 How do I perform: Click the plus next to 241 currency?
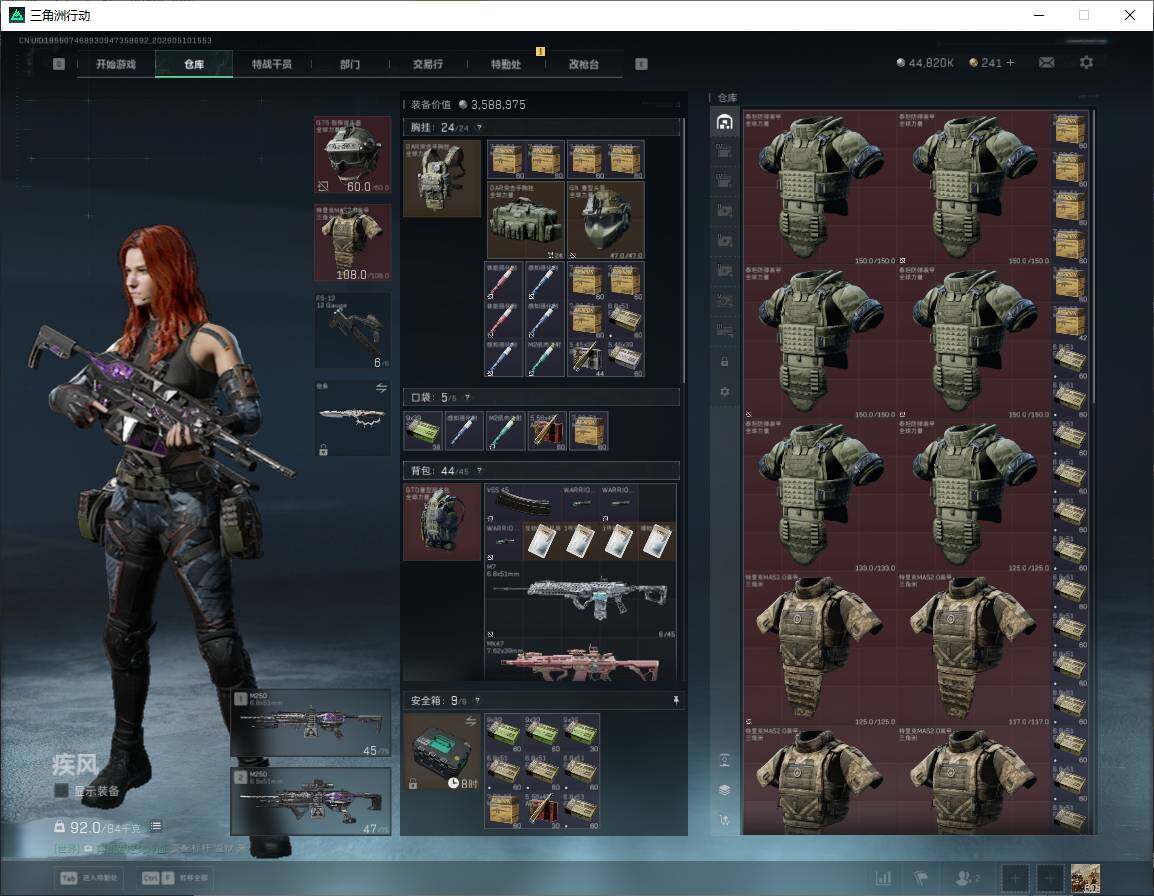(x=1010, y=63)
